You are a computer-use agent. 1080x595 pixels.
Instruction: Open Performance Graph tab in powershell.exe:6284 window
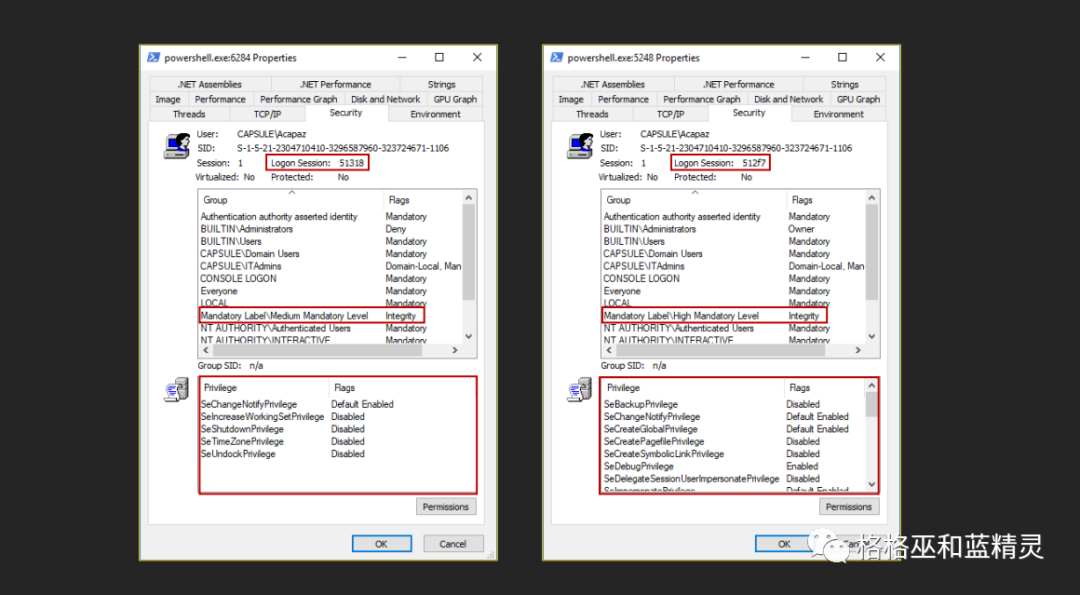click(x=298, y=99)
